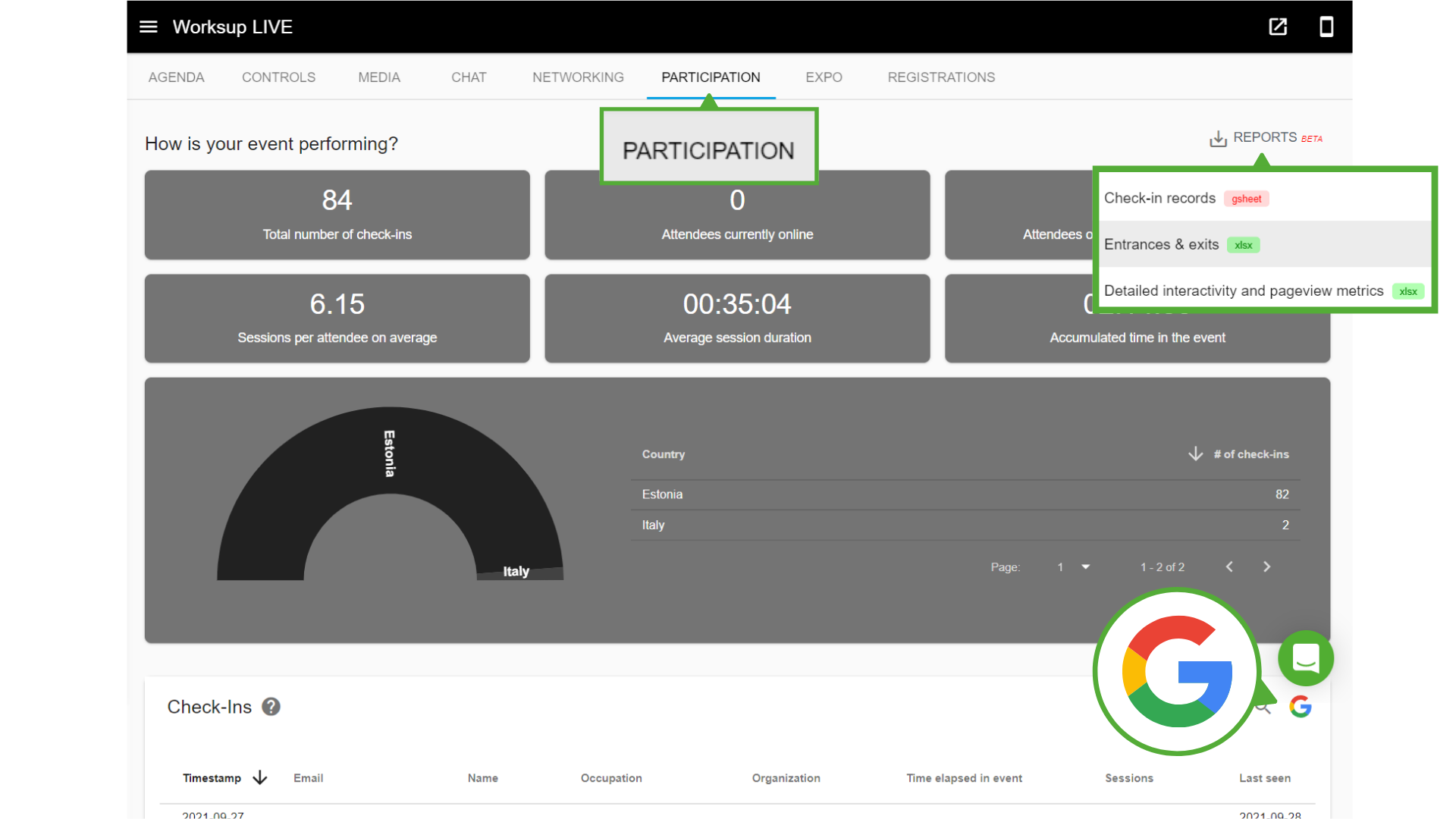The height and width of the screenshot is (819, 1456).
Task: Go to previous page of countries
Action: tap(1229, 567)
